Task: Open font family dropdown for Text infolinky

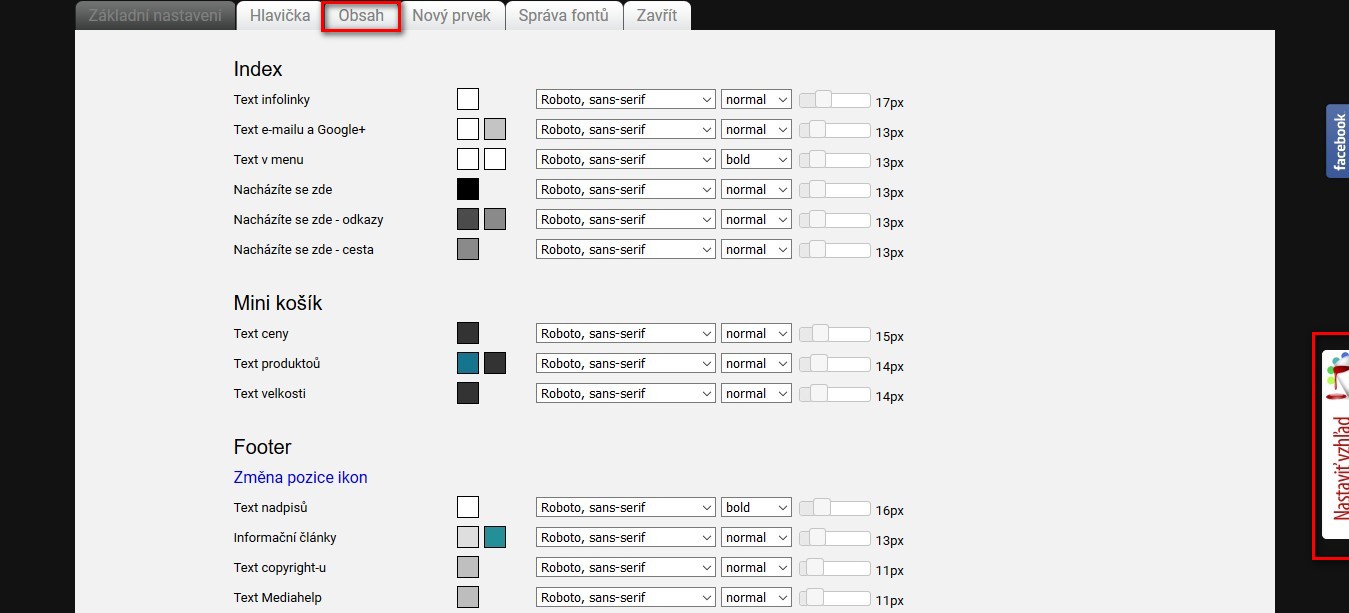Action: (x=626, y=100)
